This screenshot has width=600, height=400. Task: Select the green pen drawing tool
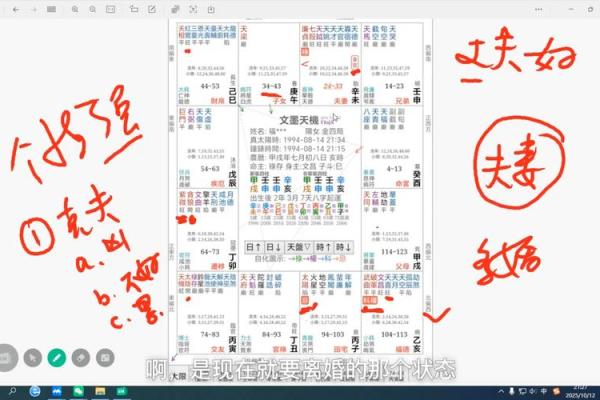point(57,358)
